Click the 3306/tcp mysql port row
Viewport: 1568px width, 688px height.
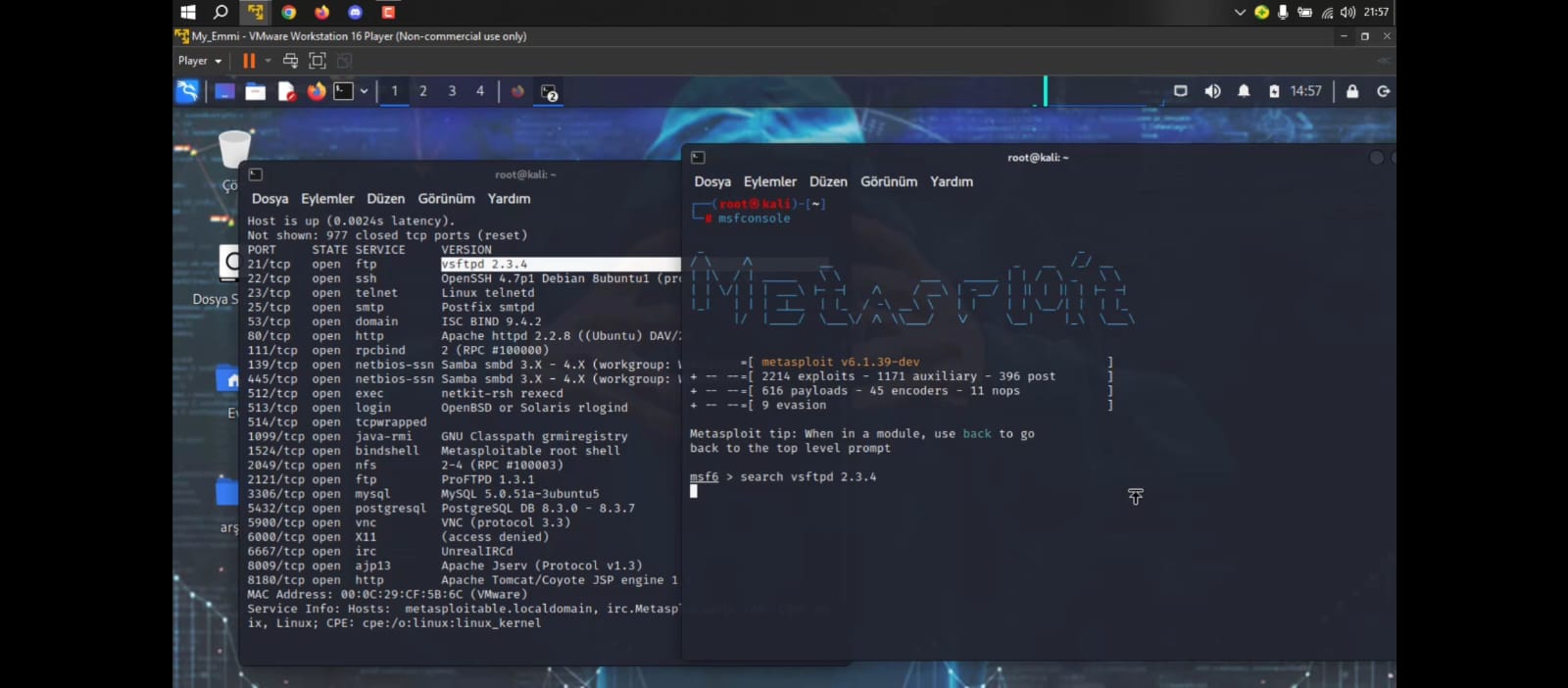tap(423, 494)
